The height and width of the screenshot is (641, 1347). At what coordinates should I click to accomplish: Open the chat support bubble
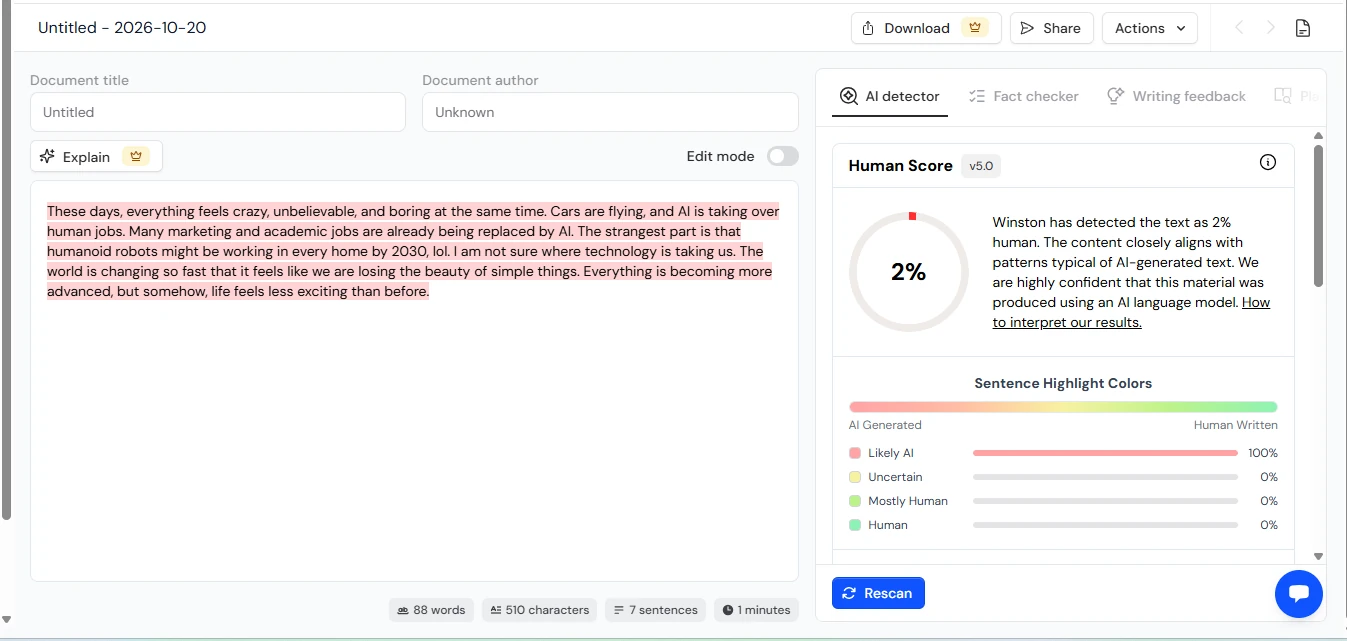tap(1299, 593)
